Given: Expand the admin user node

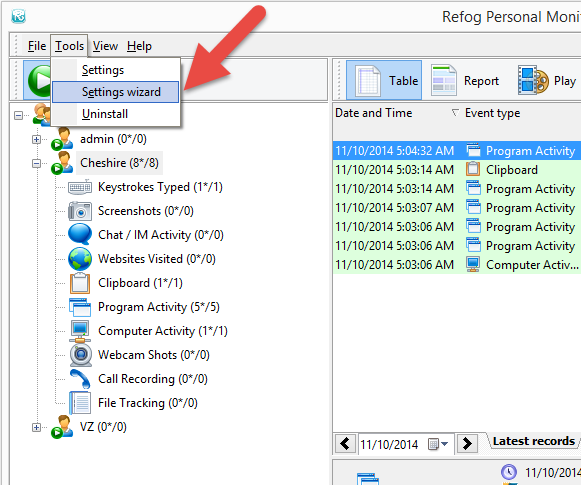Looking at the screenshot, I should pyautogui.click(x=36, y=139).
